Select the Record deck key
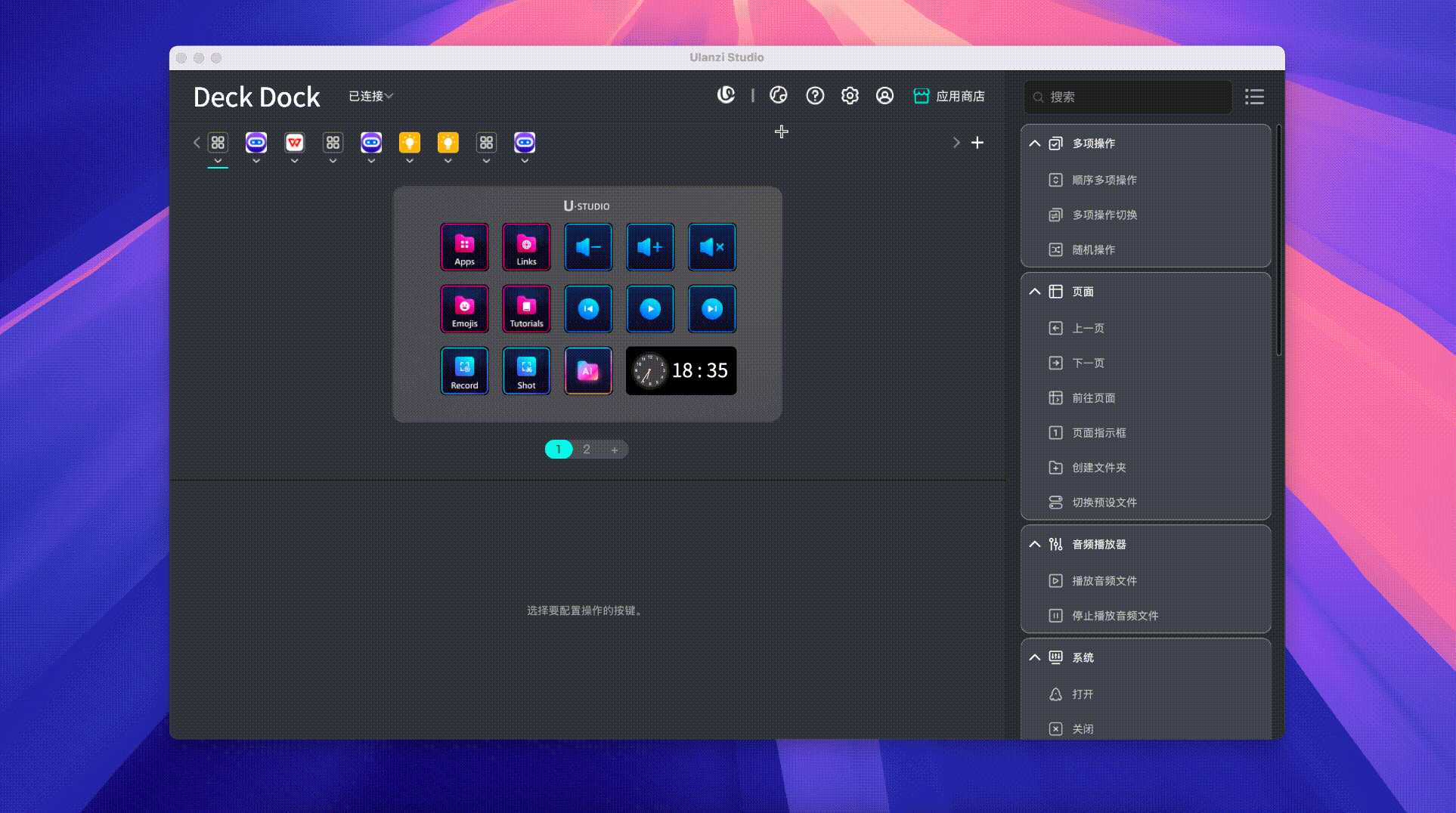Viewport: 1456px width, 813px height. 464,371
